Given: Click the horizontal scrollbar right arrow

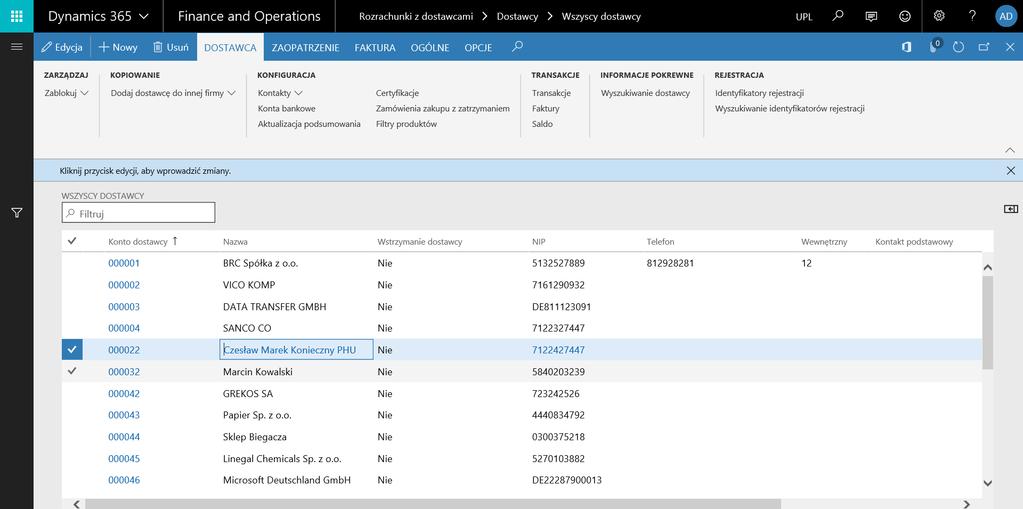Looking at the screenshot, I should click(967, 504).
